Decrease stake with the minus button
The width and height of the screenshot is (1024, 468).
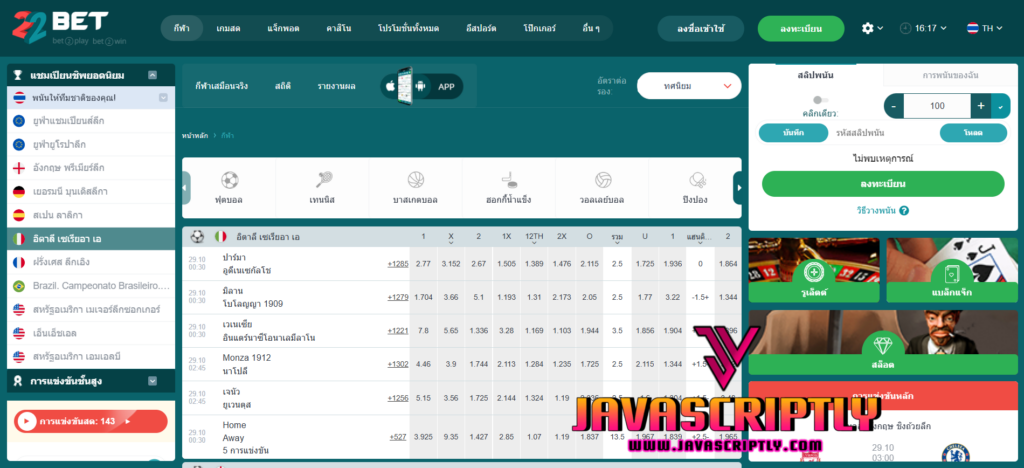pos(894,106)
